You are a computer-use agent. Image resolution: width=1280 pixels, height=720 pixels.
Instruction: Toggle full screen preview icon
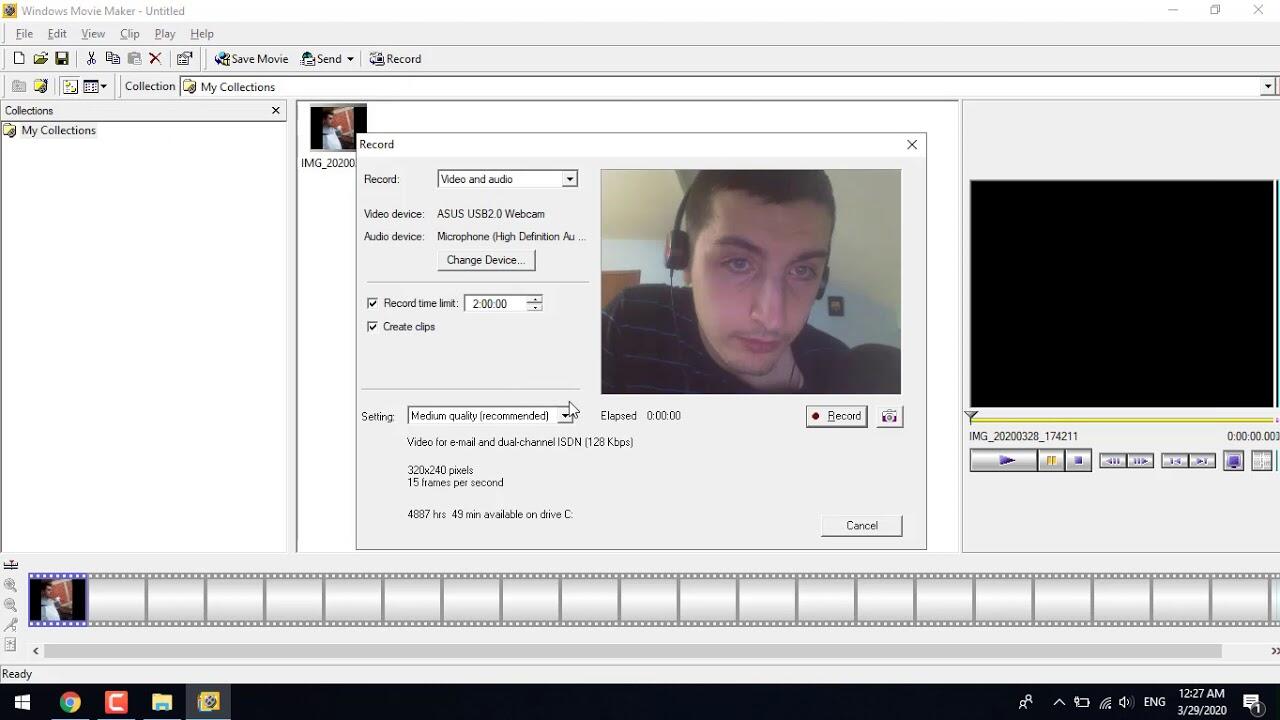click(1234, 461)
